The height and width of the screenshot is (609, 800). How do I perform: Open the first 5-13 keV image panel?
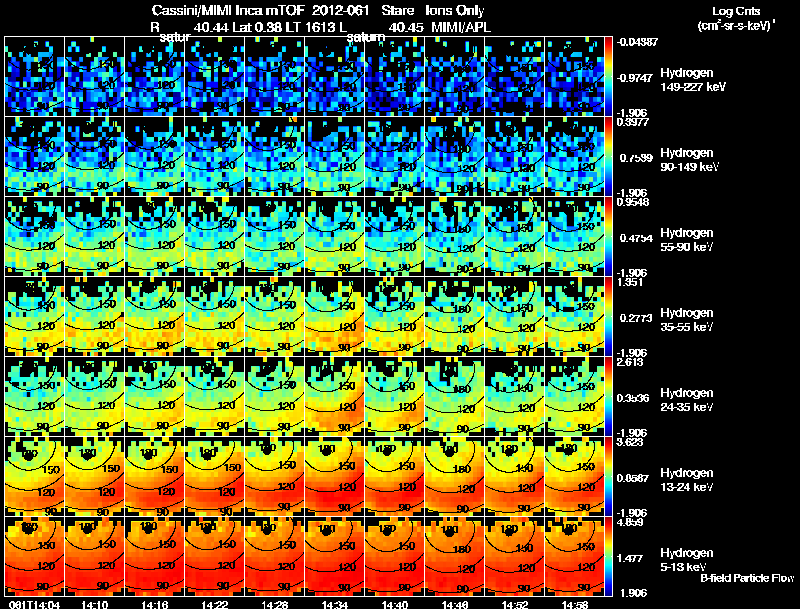click(35, 556)
